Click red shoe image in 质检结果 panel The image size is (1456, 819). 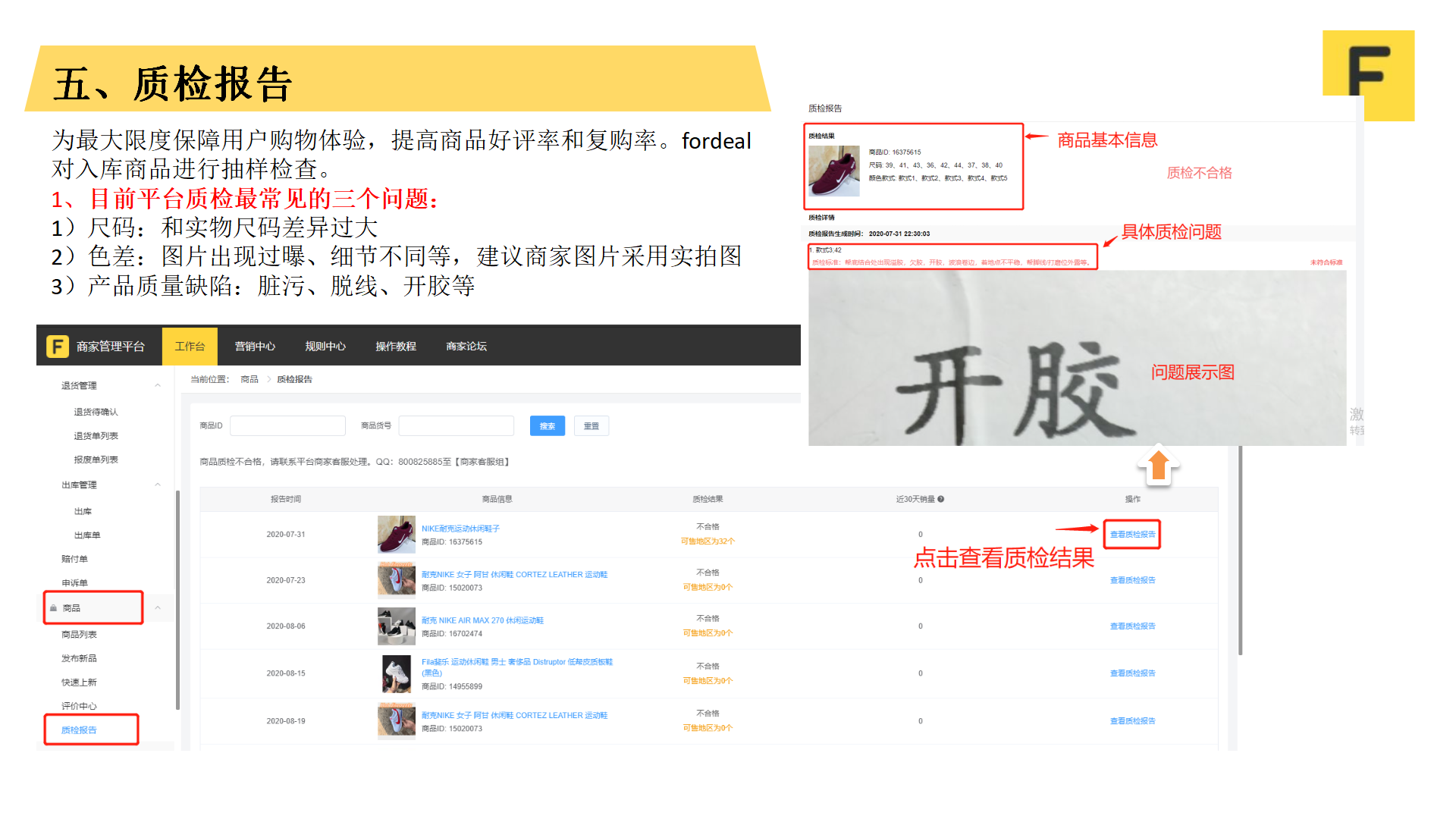[834, 171]
